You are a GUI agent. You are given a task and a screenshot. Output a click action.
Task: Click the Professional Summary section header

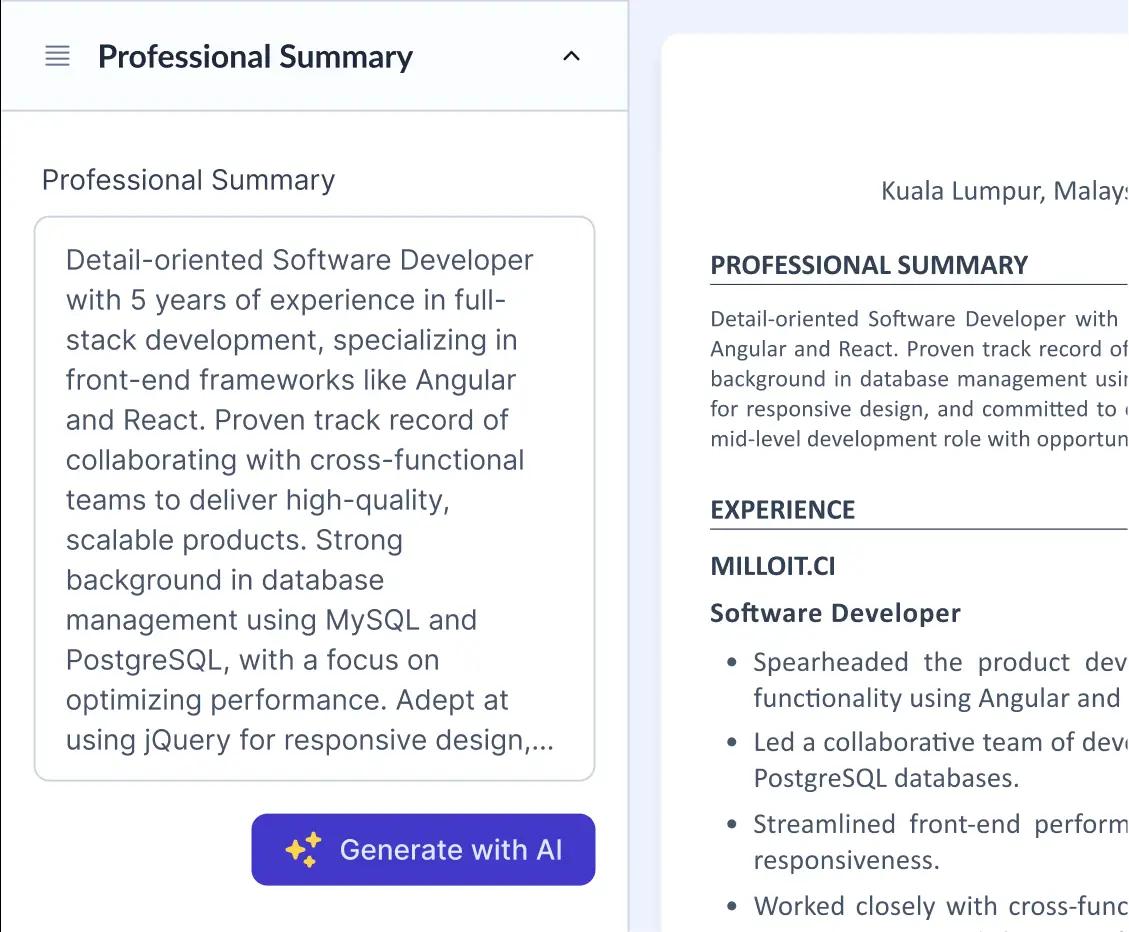(x=255, y=57)
